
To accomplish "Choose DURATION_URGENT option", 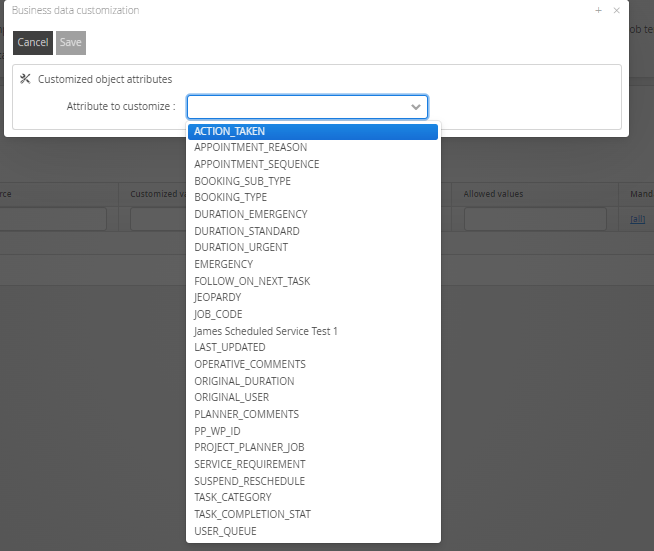I will (313, 247).
